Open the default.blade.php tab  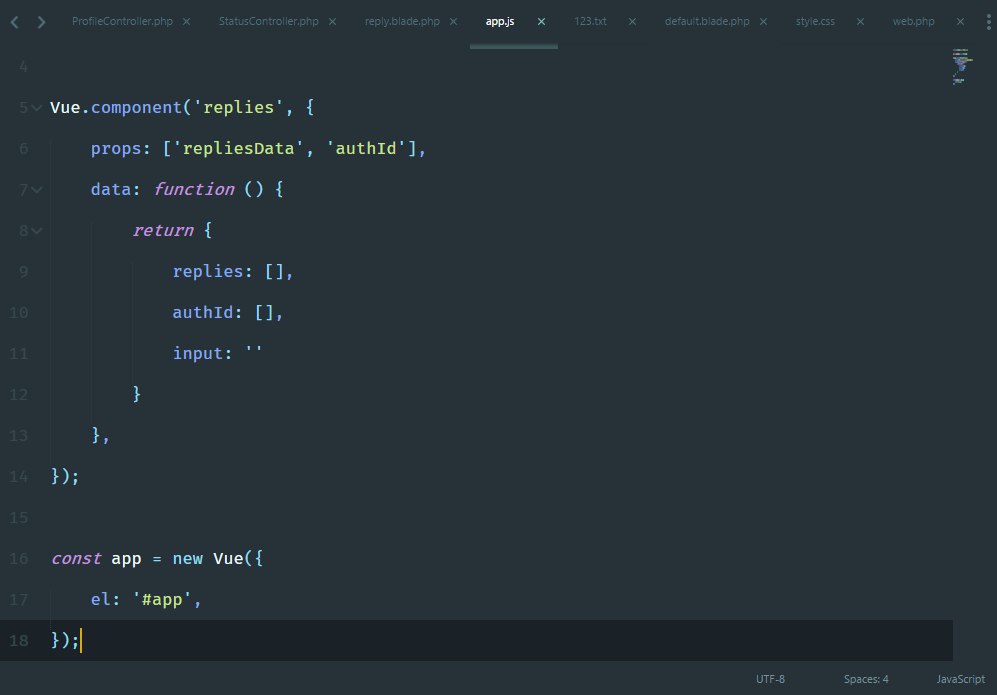[x=707, y=21]
